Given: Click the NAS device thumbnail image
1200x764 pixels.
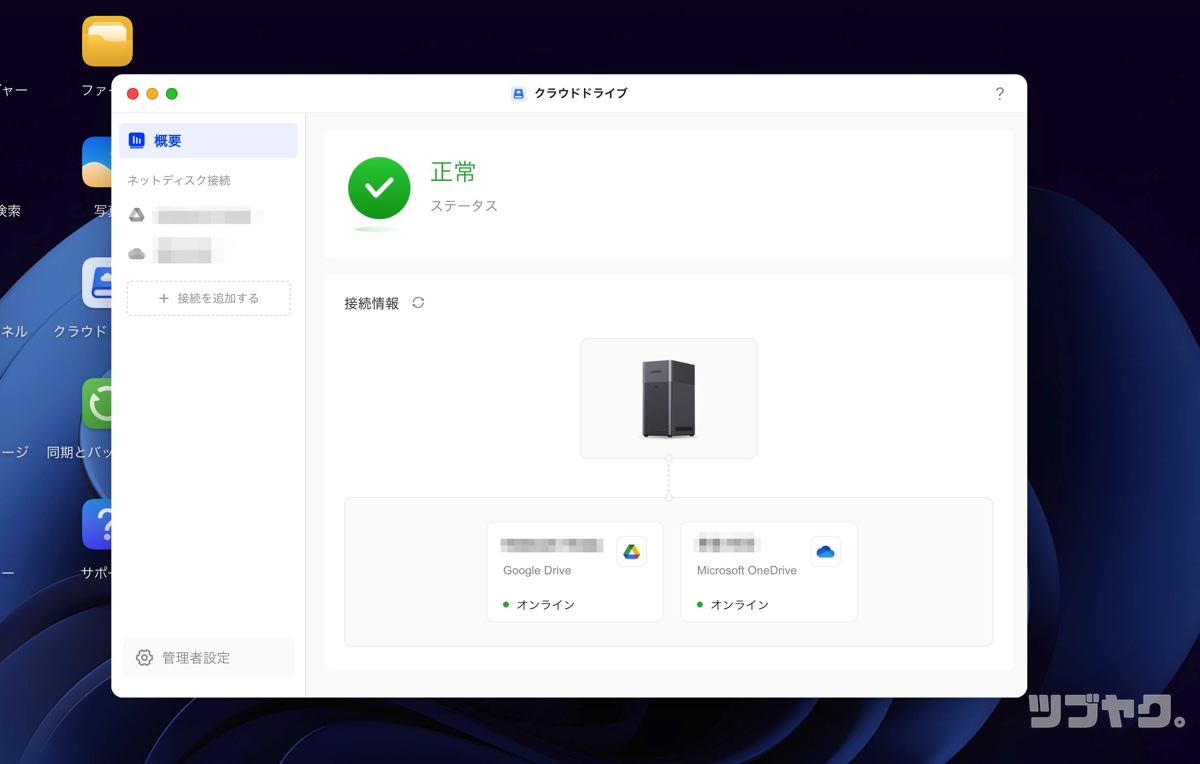Looking at the screenshot, I should [x=668, y=397].
